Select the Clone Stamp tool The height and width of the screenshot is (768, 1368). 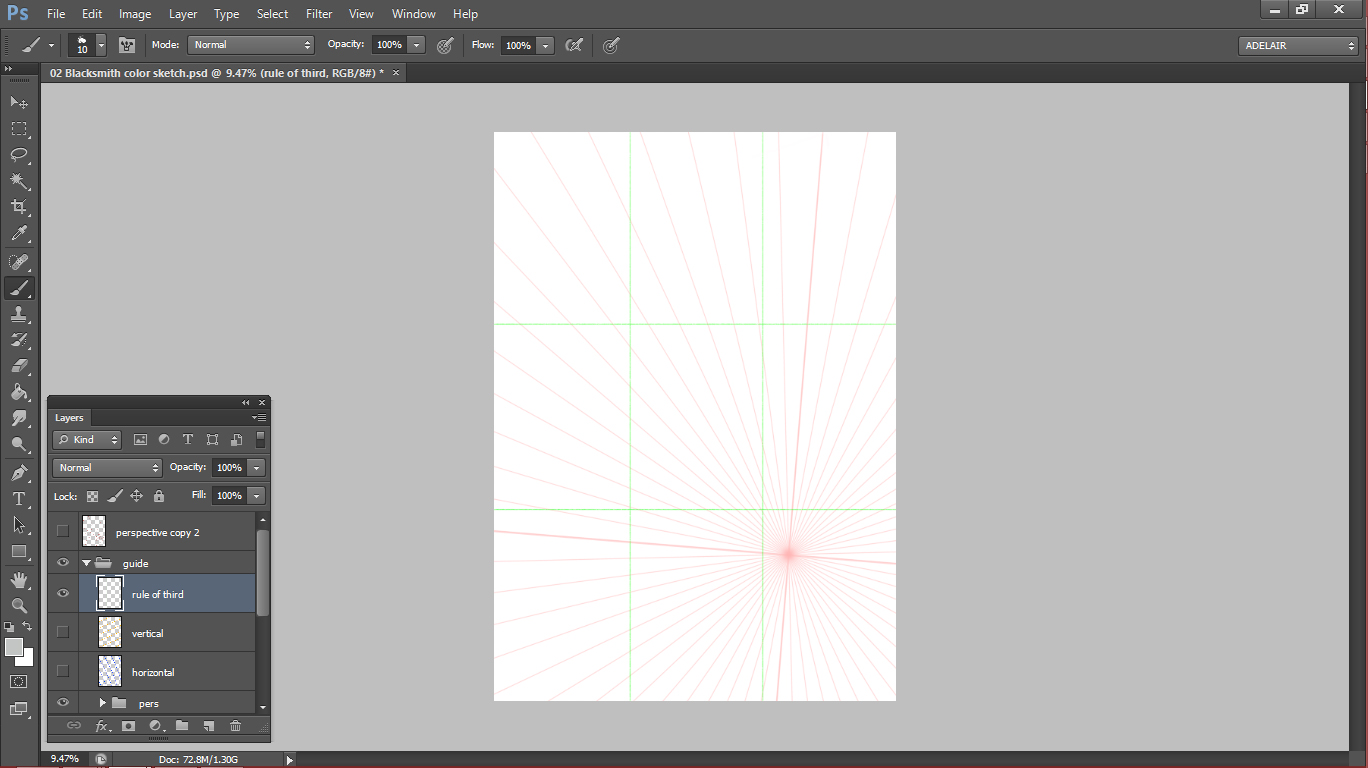pyautogui.click(x=19, y=314)
